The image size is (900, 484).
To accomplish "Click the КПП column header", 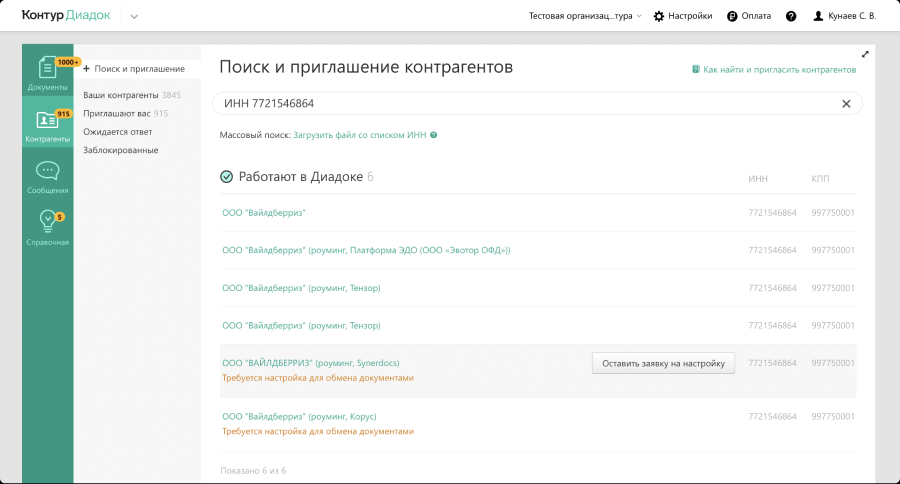I will coord(820,179).
